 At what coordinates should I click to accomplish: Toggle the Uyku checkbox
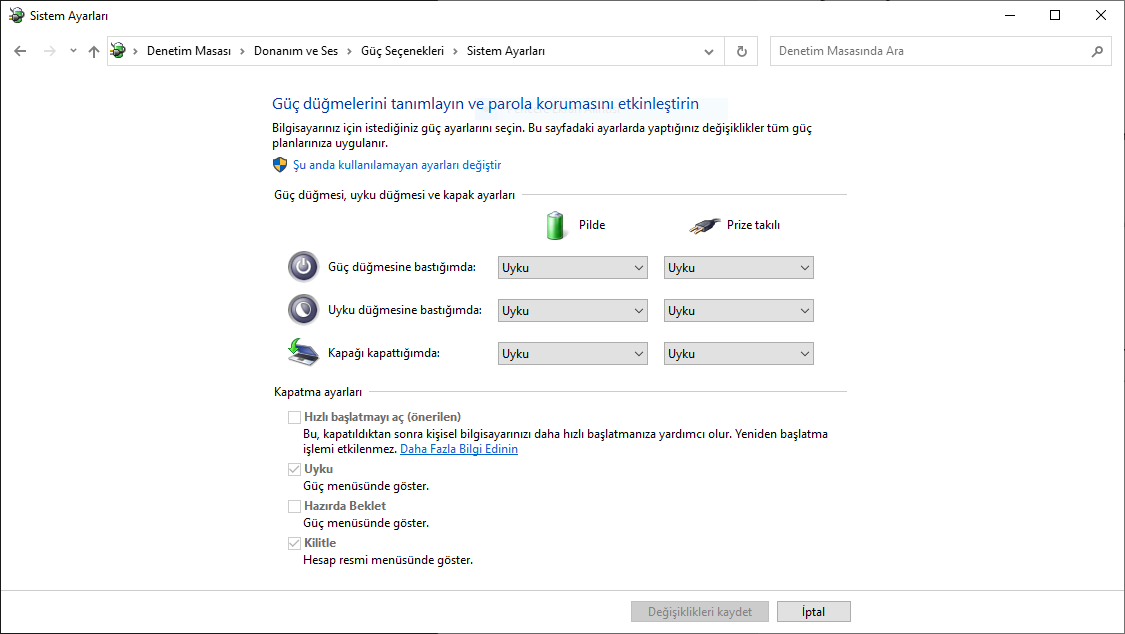pyautogui.click(x=294, y=469)
